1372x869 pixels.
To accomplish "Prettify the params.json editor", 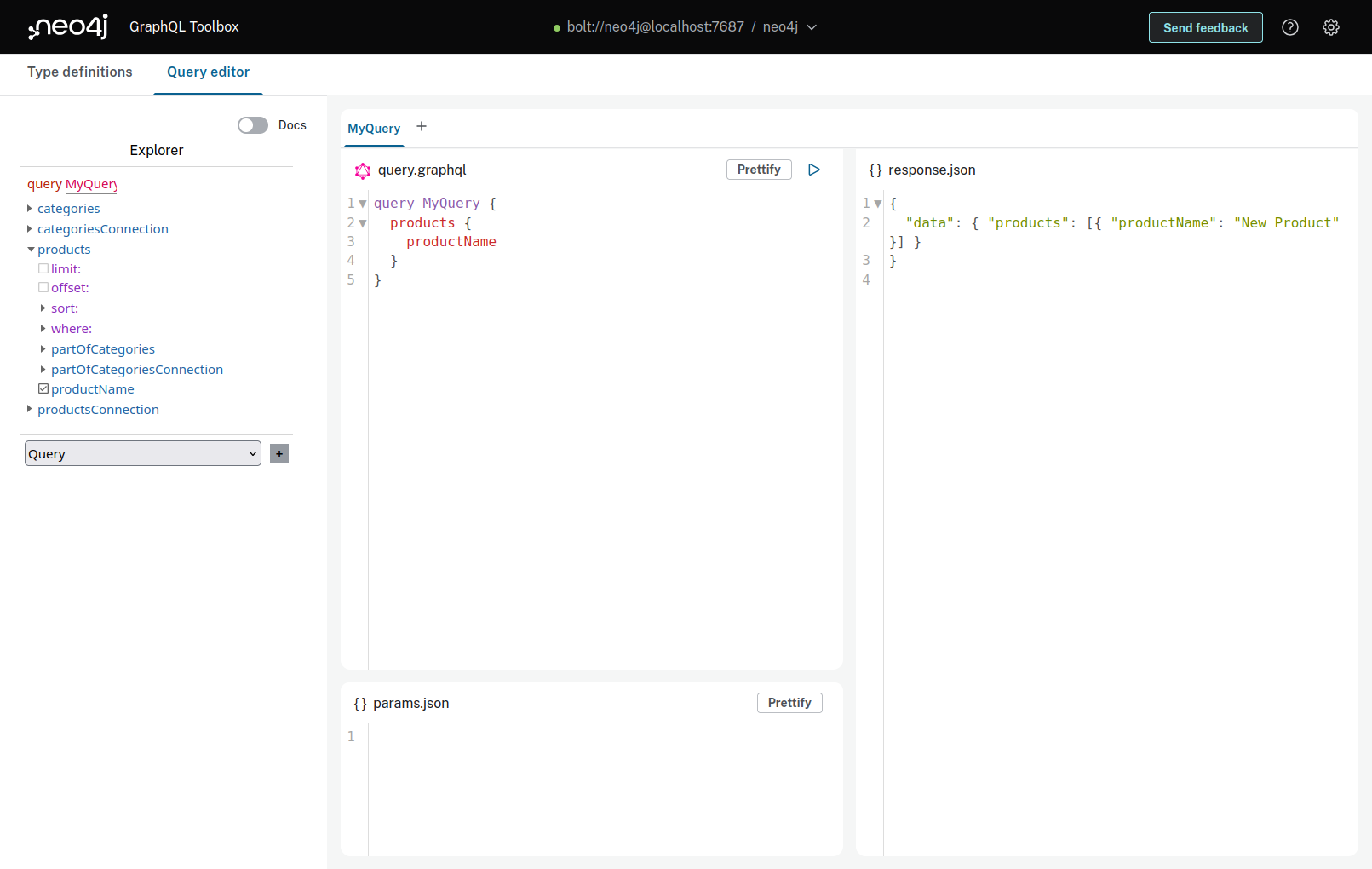I will pos(789,703).
